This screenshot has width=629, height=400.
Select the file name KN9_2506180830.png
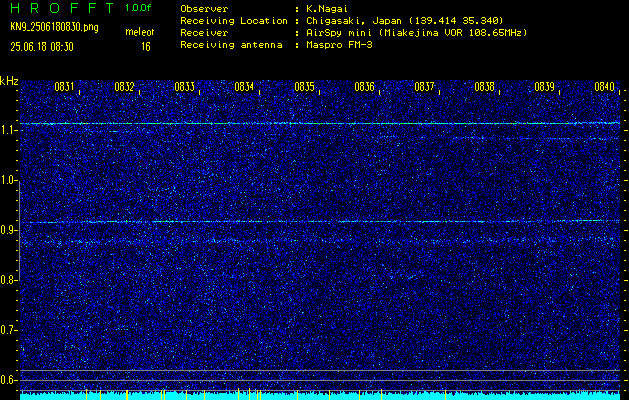[54, 27]
